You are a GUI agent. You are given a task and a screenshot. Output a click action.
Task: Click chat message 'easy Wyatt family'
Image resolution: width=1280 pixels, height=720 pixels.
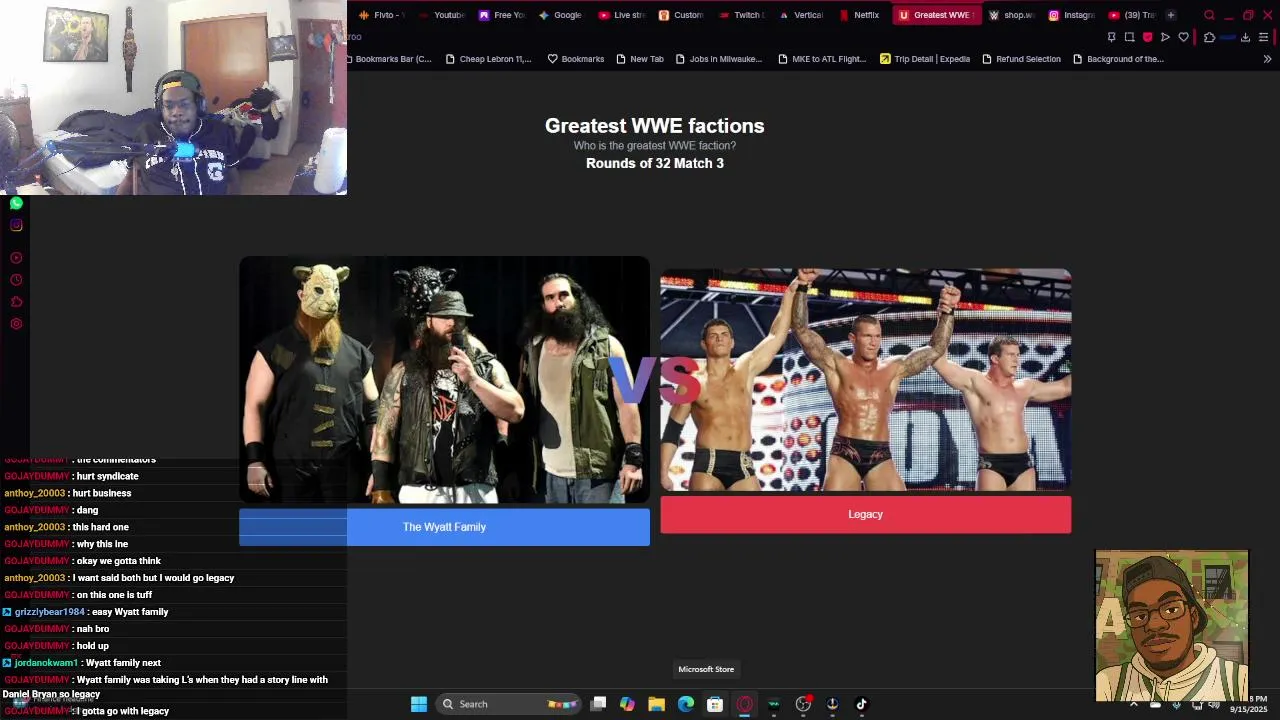tap(130, 612)
